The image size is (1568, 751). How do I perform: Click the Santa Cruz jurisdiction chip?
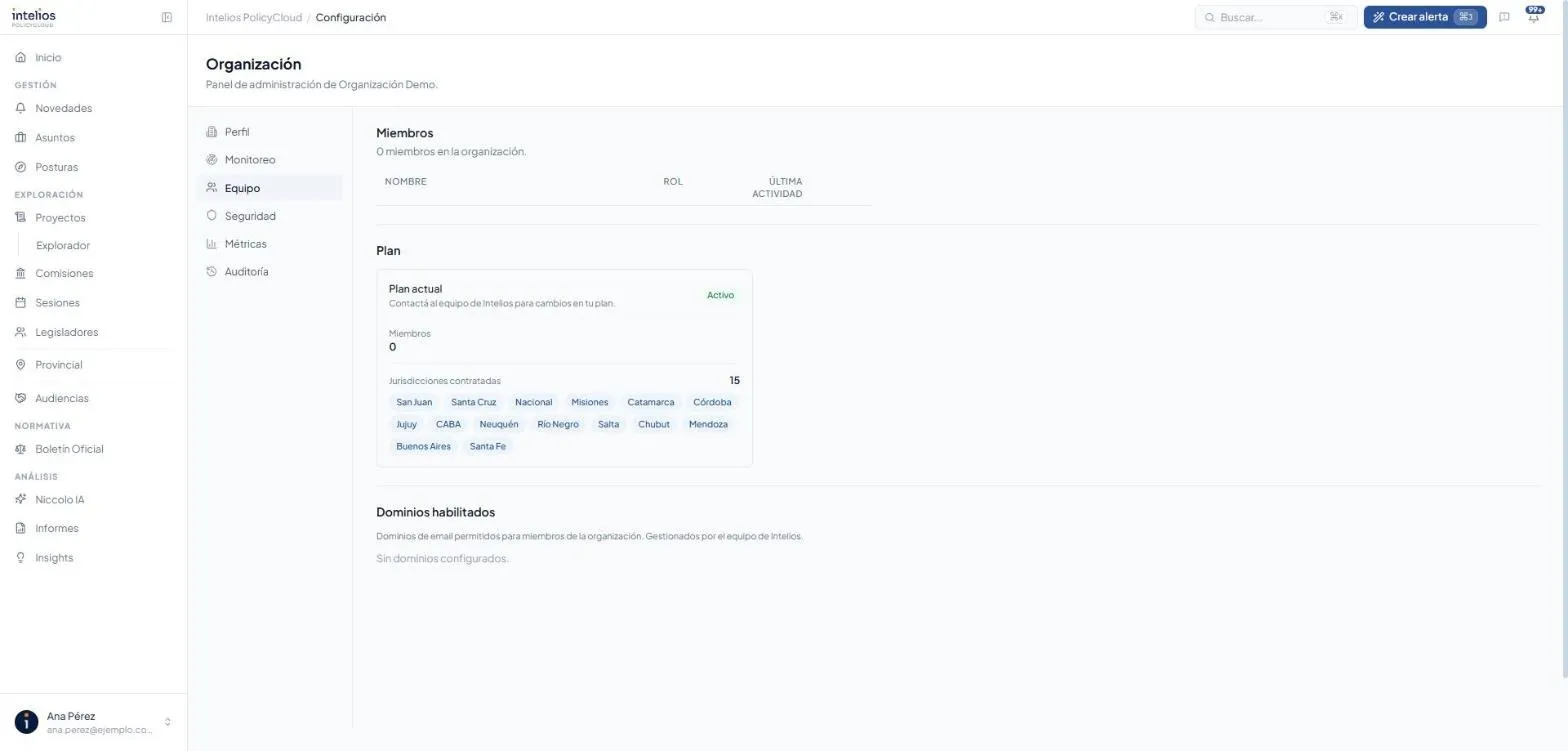[x=473, y=402]
